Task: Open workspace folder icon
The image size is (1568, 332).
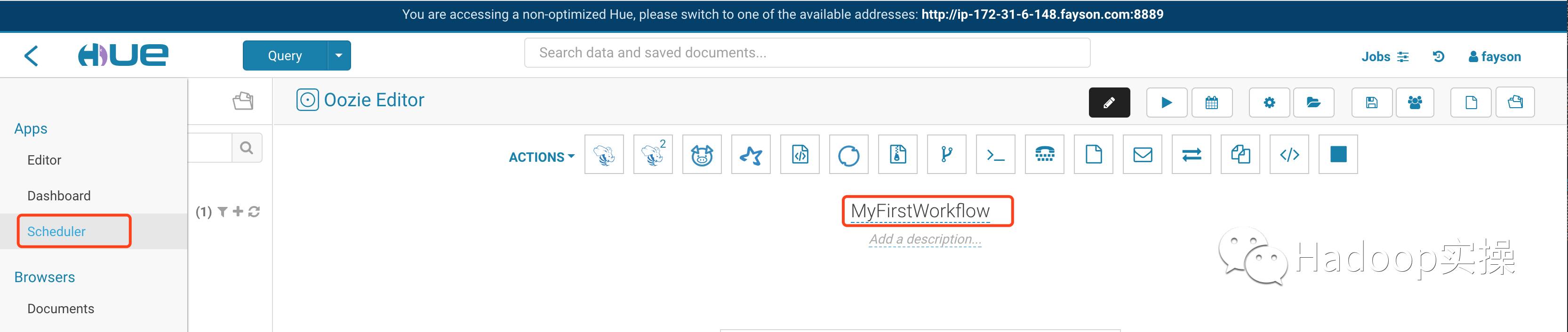Action: [x=1313, y=102]
